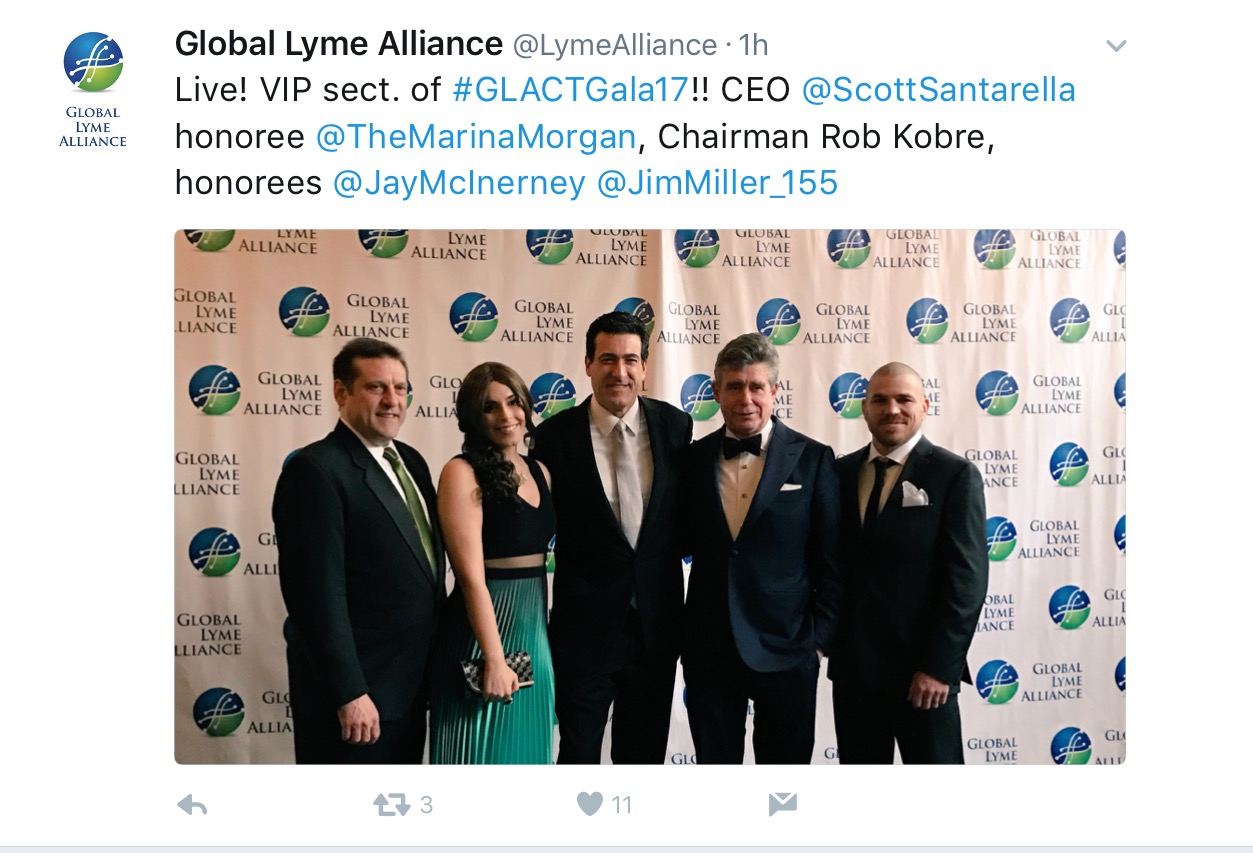The width and height of the screenshot is (1253, 853).
Task: Open @TheMarinaMorgan mention link
Action: point(476,136)
